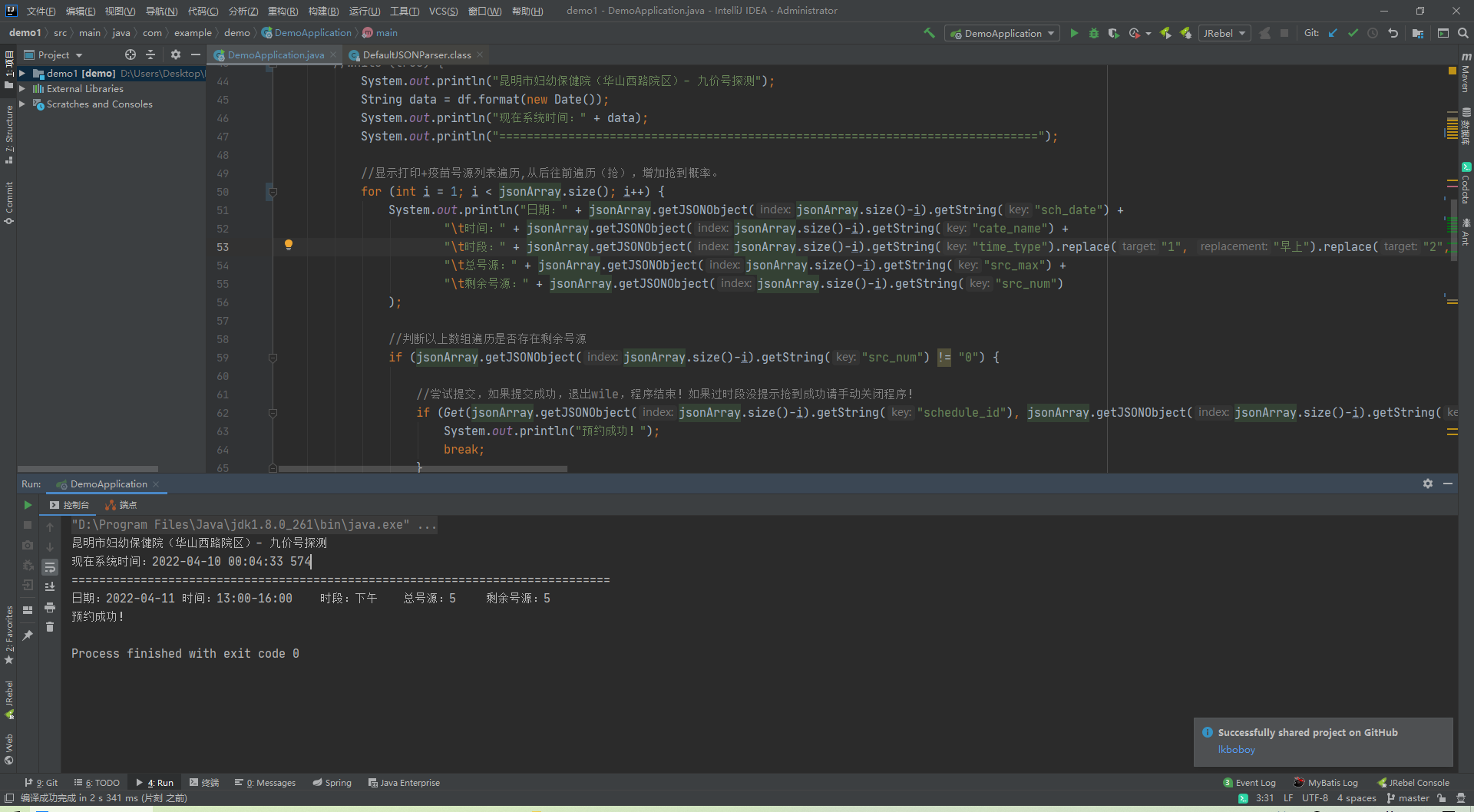Image resolution: width=1474 pixels, height=812 pixels.
Task: Open JRebel Console tool window
Action: [1413, 783]
